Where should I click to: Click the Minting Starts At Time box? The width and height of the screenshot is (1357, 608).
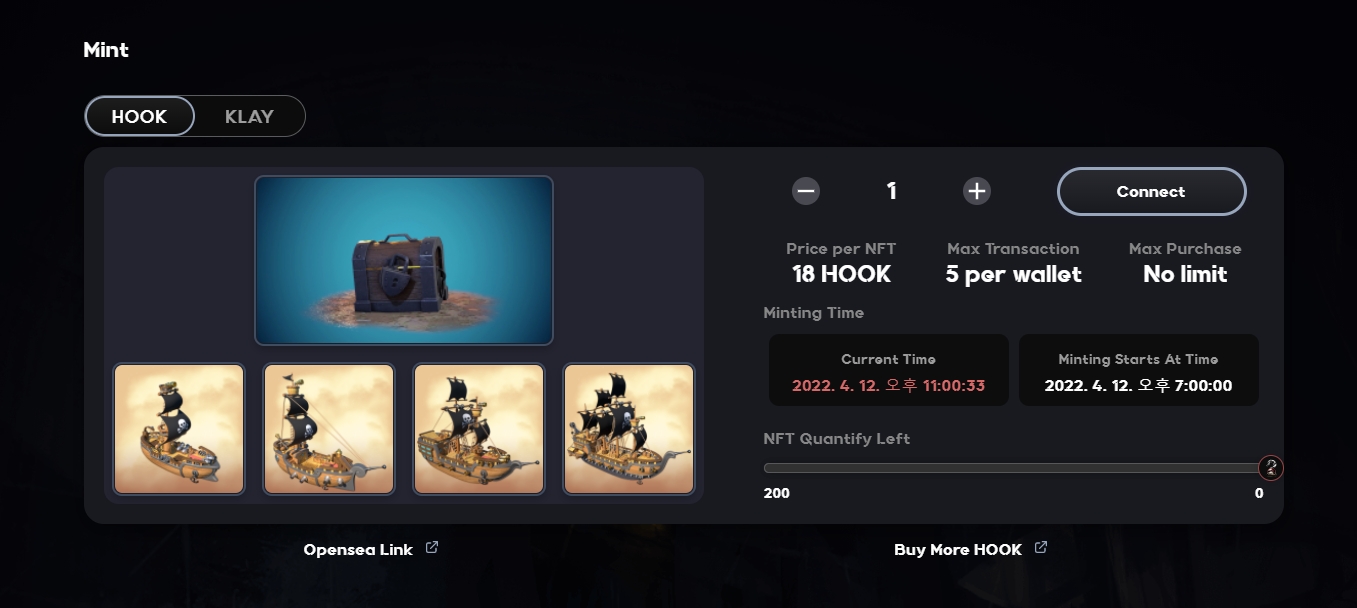coord(1139,370)
